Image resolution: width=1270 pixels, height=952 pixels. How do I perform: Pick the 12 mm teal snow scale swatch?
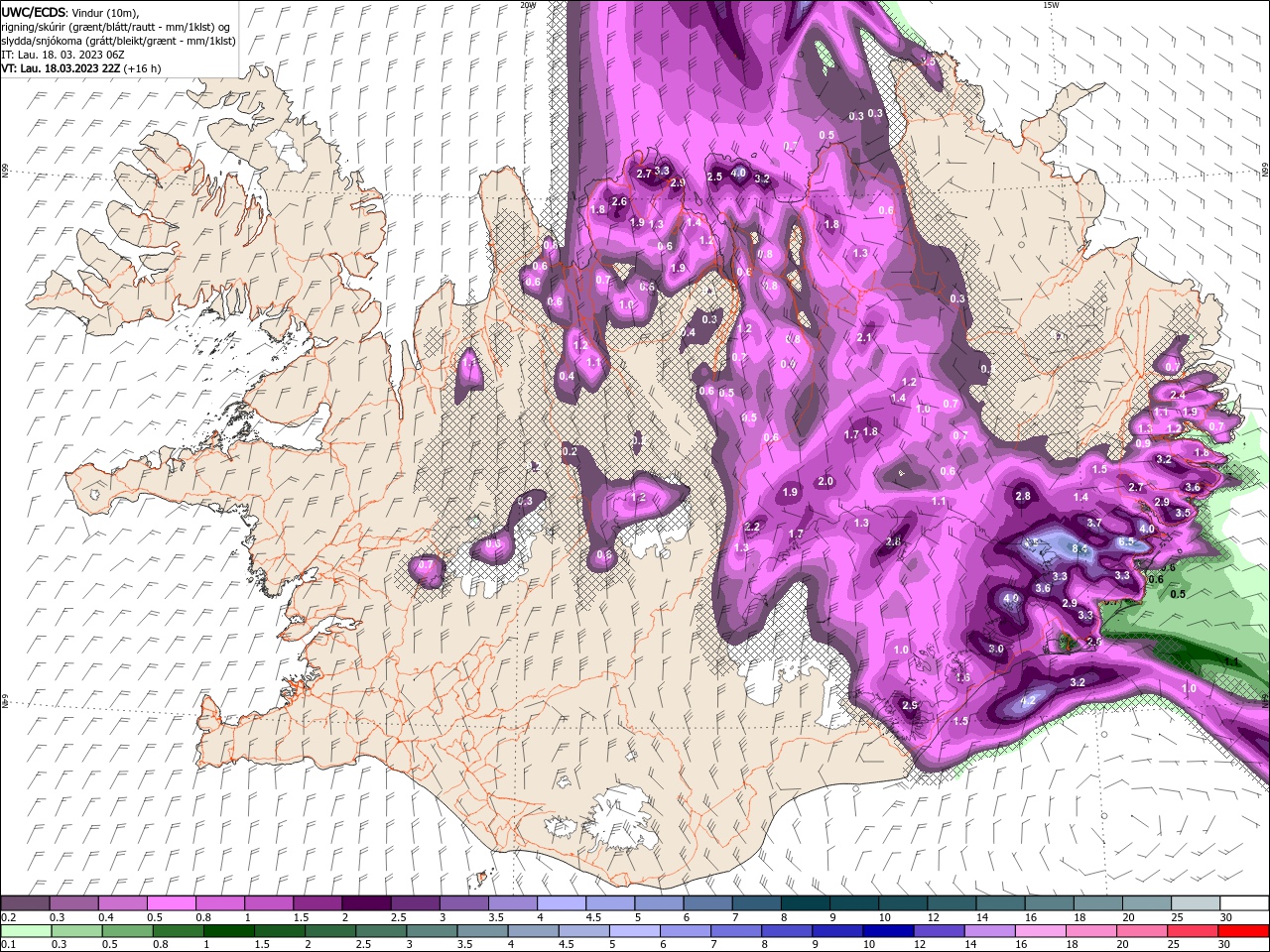(952, 903)
